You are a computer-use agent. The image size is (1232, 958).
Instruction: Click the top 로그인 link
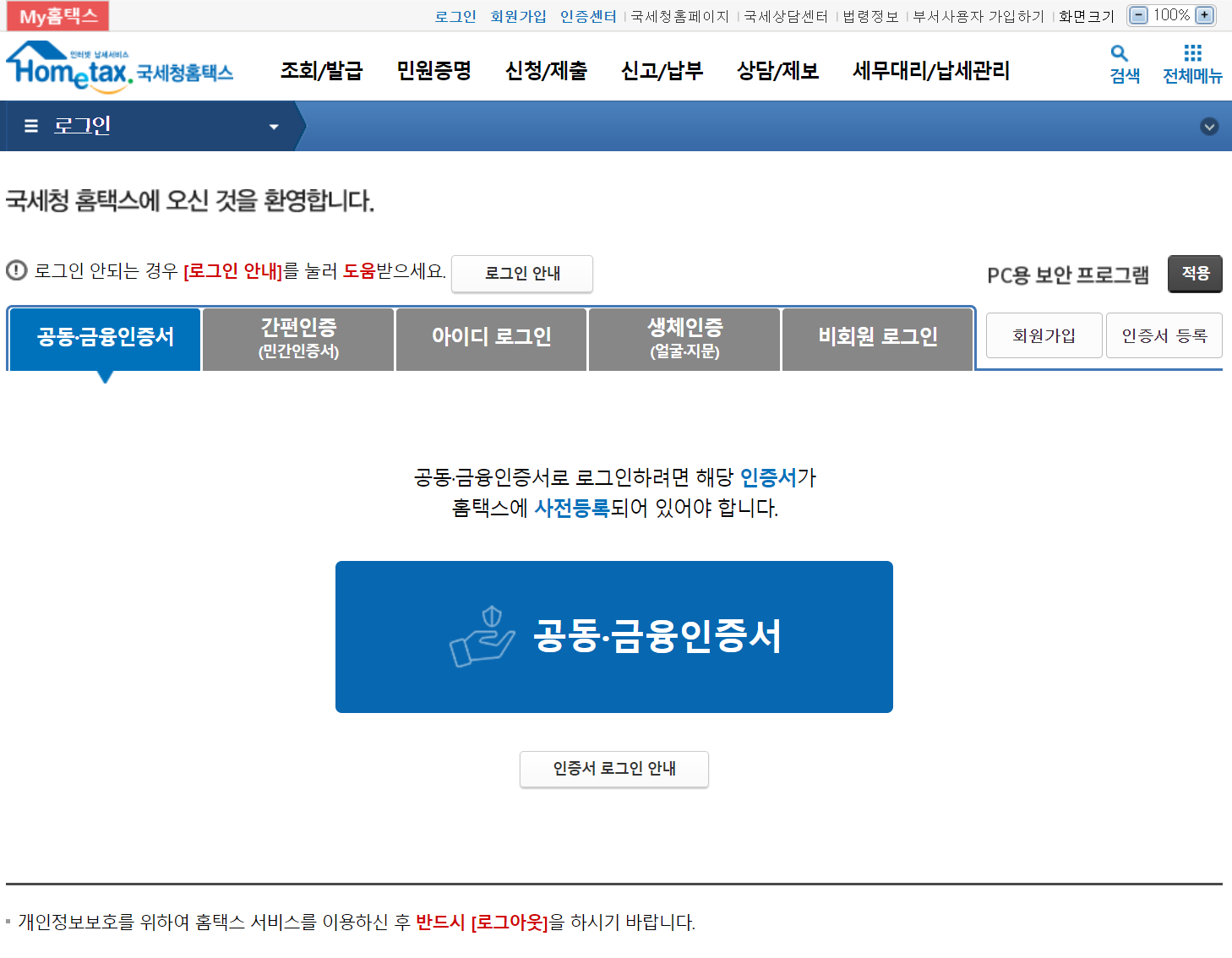455,16
